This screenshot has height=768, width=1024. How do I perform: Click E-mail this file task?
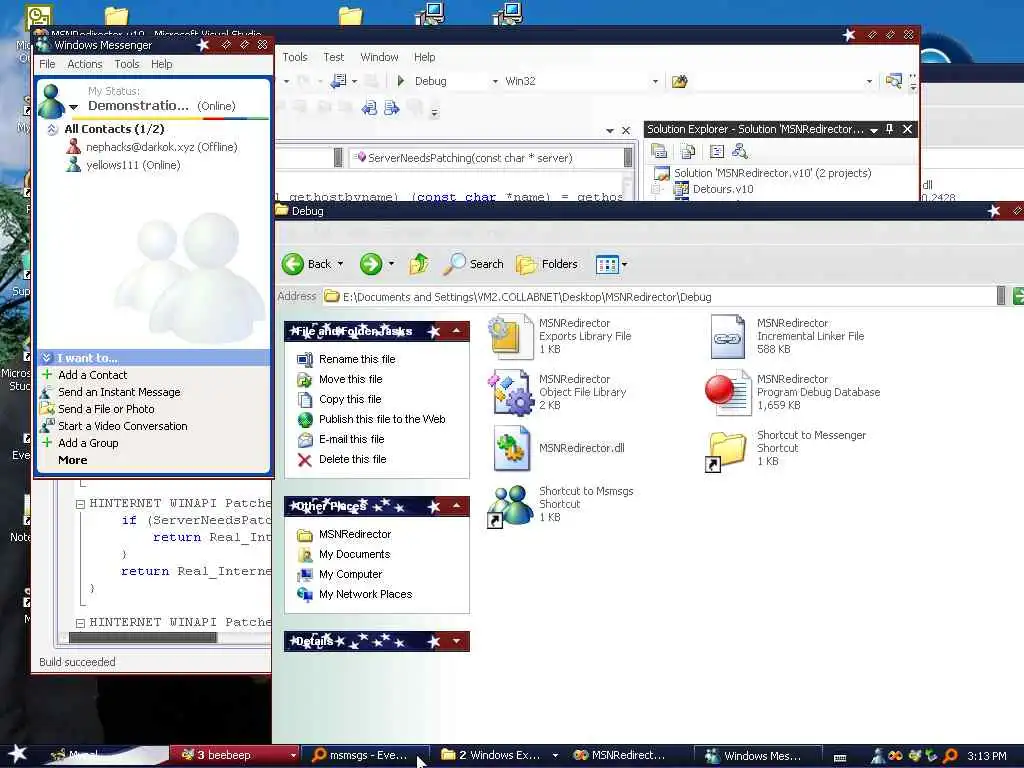[x=351, y=440]
